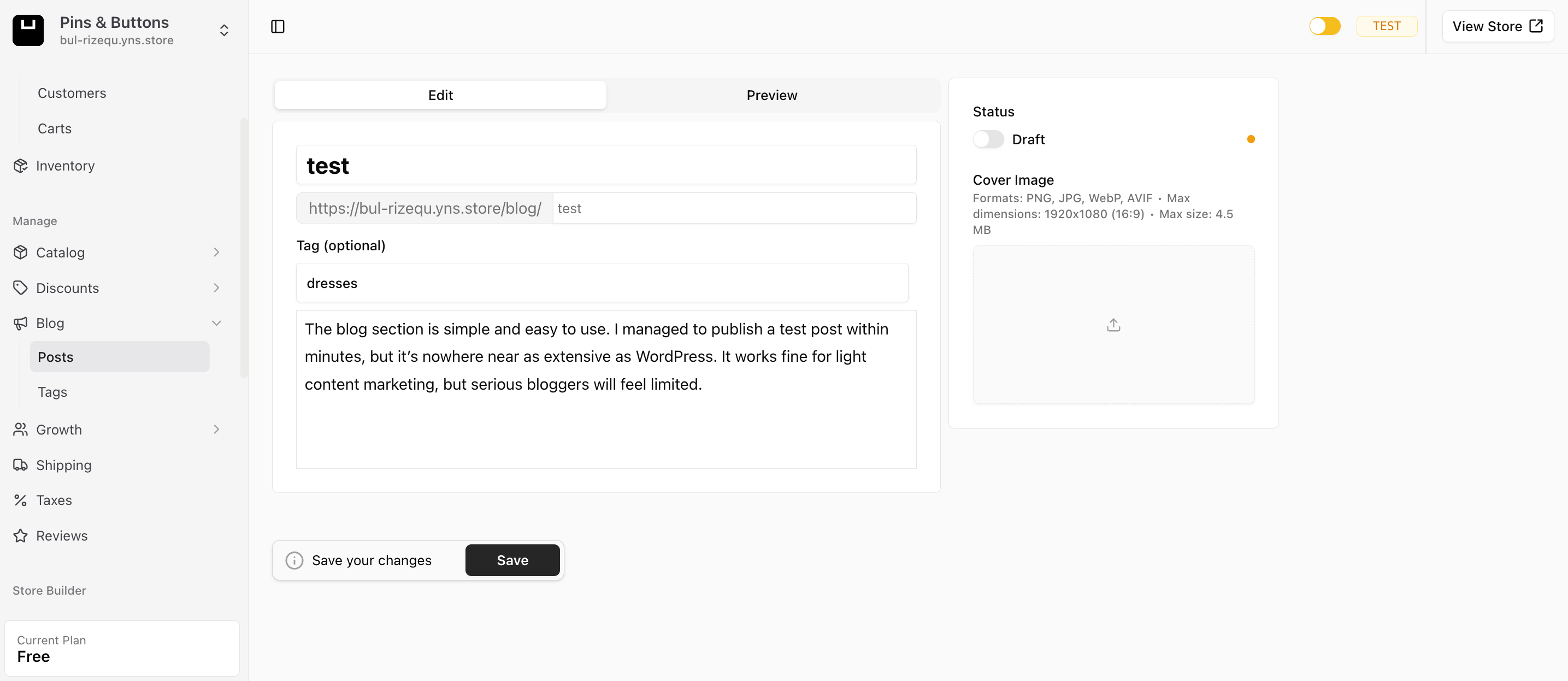The height and width of the screenshot is (681, 1568).
Task: Click the View Store link
Action: click(x=1497, y=26)
